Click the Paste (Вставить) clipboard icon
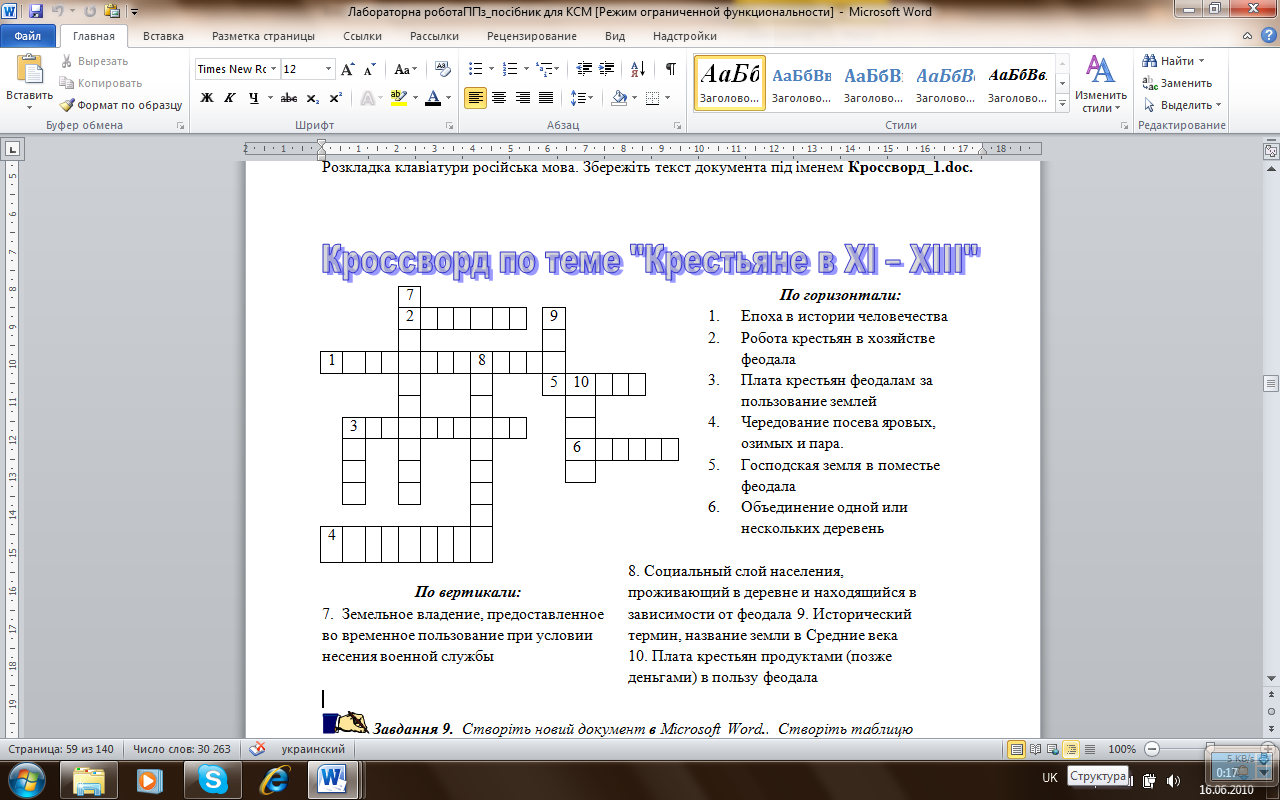The image size is (1280, 800). point(29,69)
